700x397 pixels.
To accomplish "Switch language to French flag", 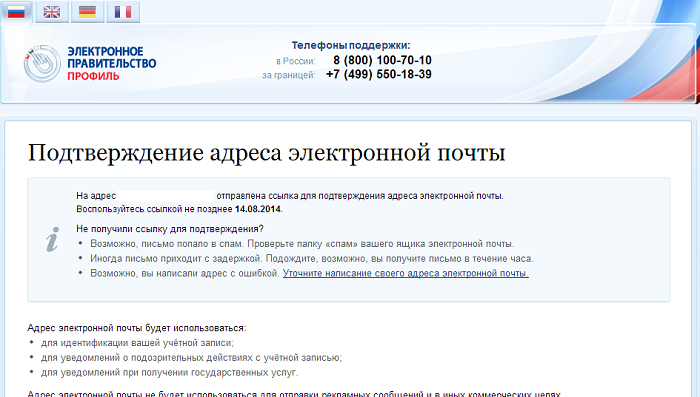I will pyautogui.click(x=123, y=12).
